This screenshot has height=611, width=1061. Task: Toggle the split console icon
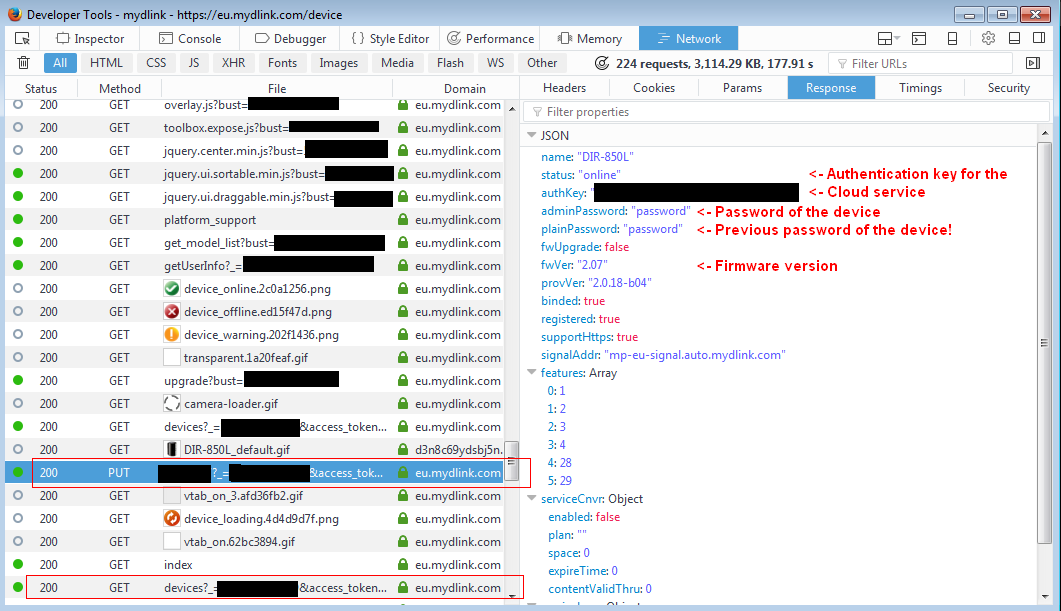(919, 39)
